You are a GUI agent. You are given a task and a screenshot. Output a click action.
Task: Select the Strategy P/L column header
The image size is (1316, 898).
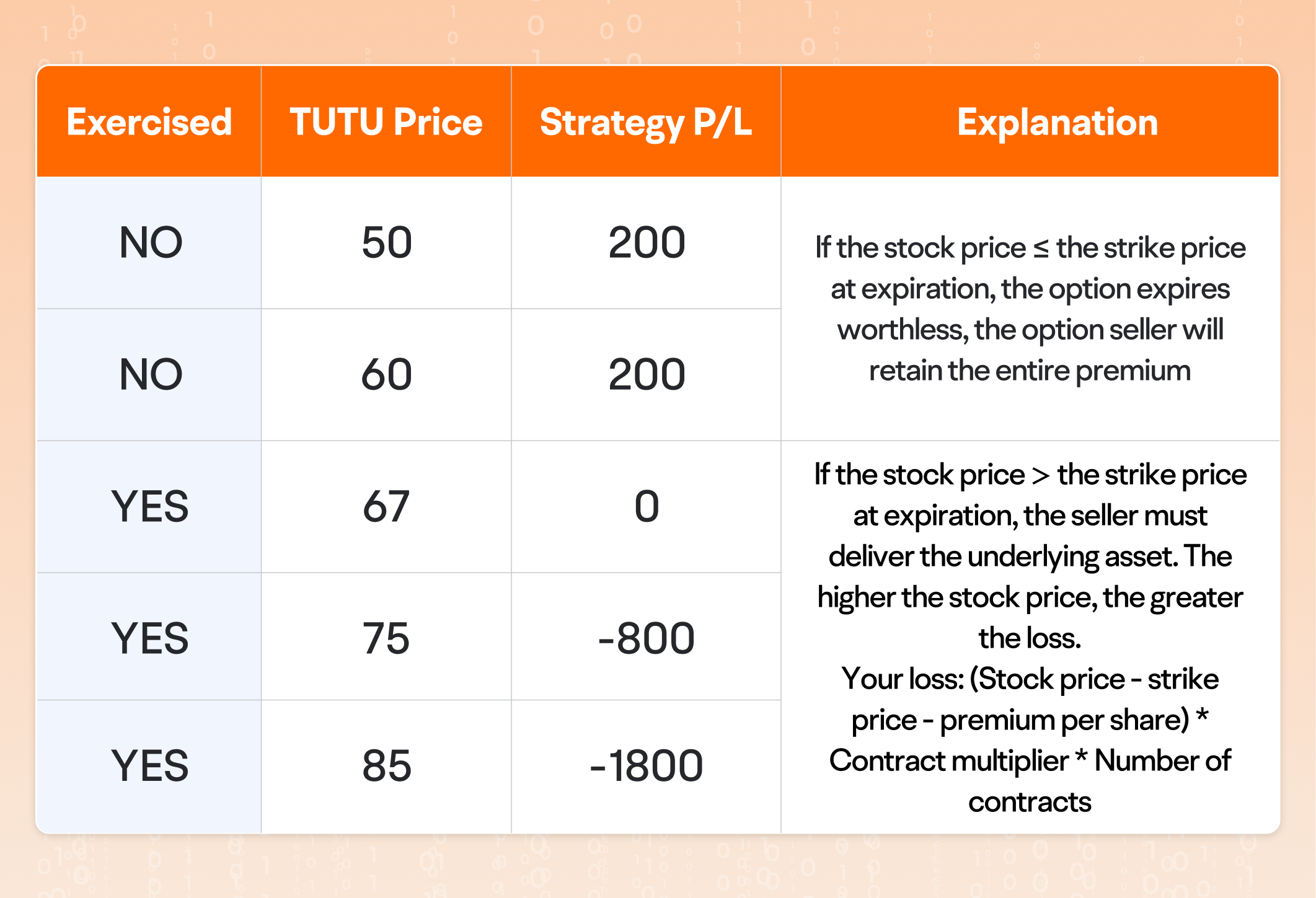(646, 122)
